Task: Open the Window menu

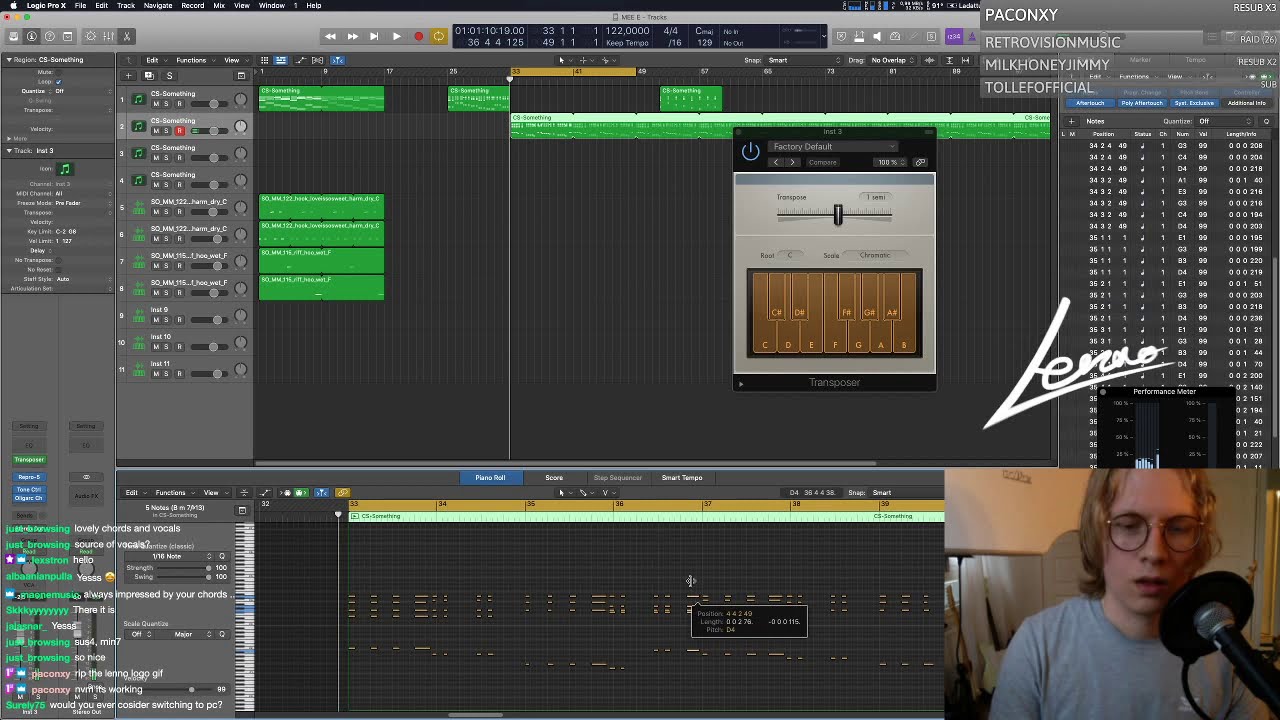Action: pyautogui.click(x=272, y=5)
